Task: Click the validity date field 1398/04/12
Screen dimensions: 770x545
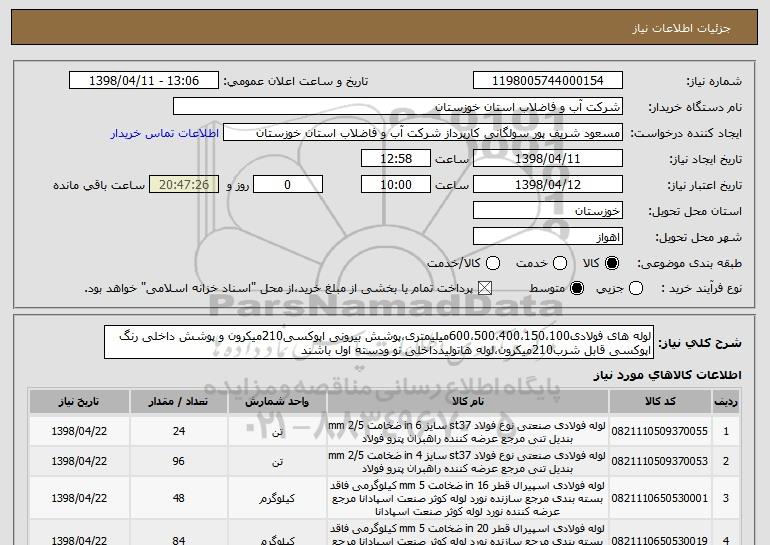Action: pyautogui.click(x=548, y=185)
